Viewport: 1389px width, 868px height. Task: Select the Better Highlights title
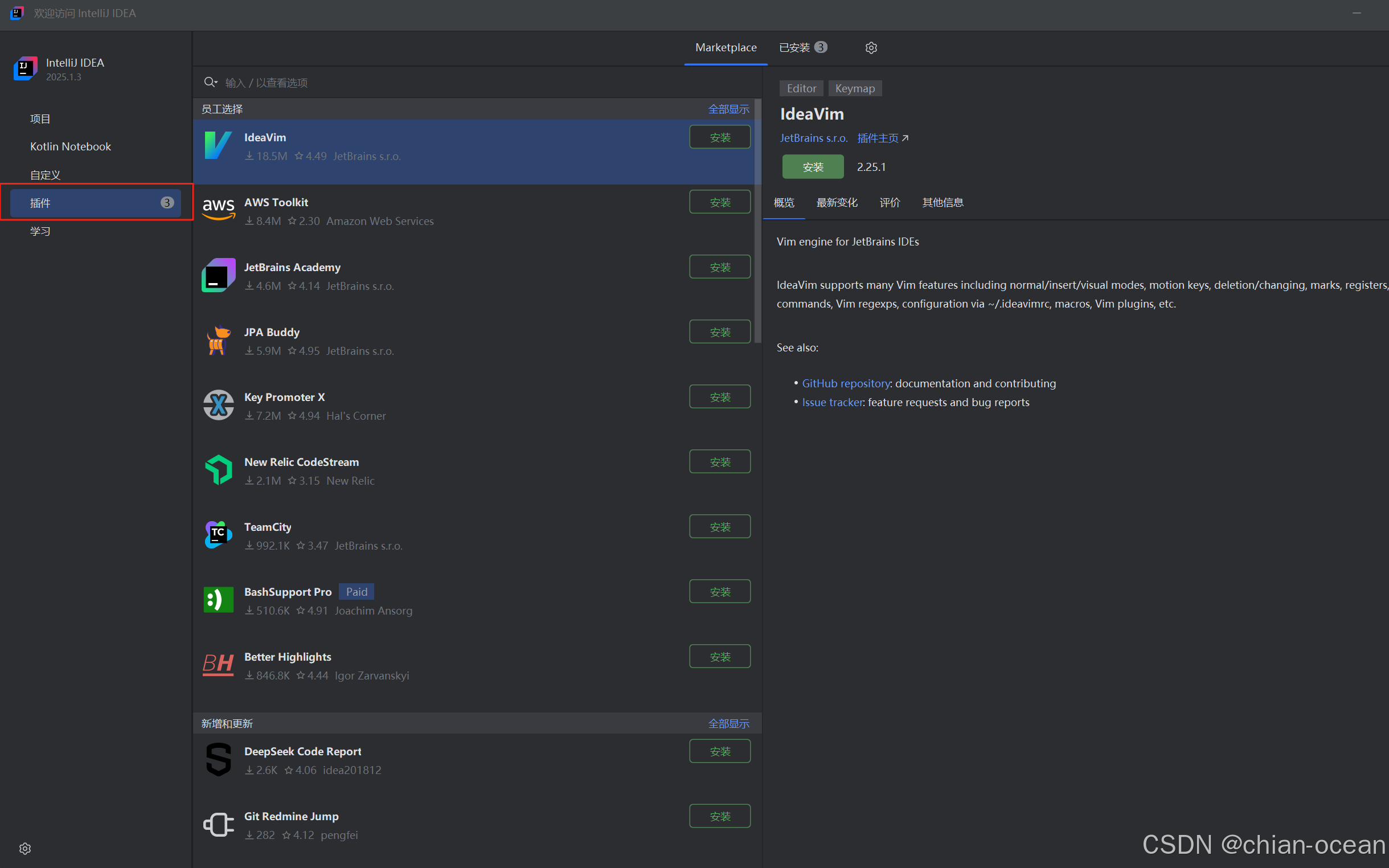click(288, 657)
